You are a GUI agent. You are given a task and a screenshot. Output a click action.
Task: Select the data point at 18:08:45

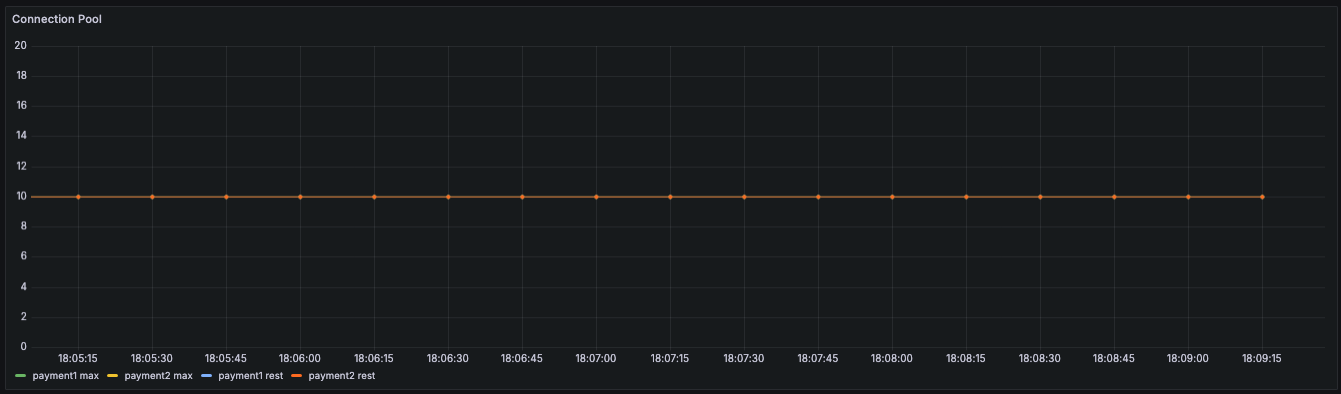point(1114,197)
